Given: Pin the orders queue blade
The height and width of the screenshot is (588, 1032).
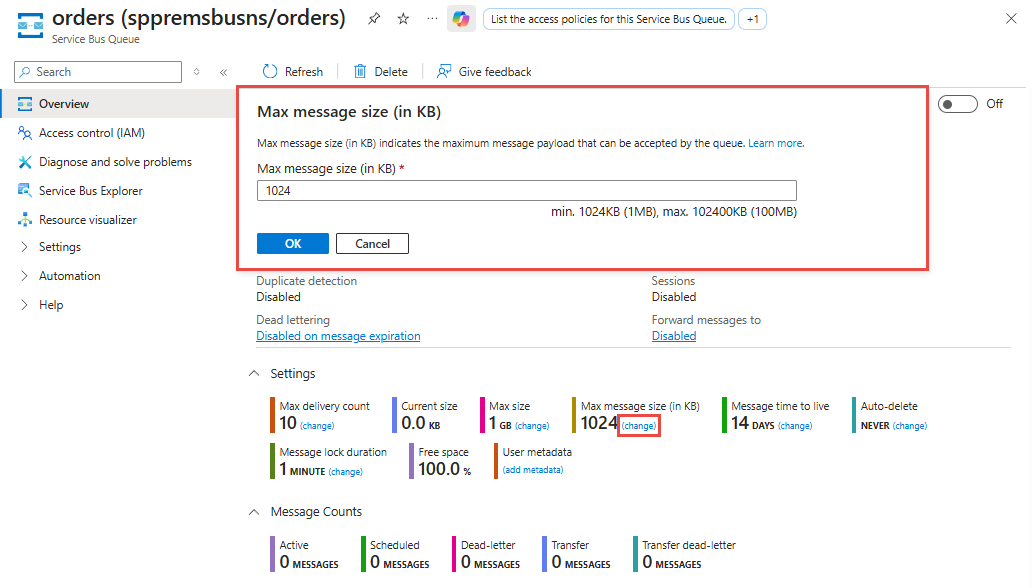Looking at the screenshot, I should (374, 19).
